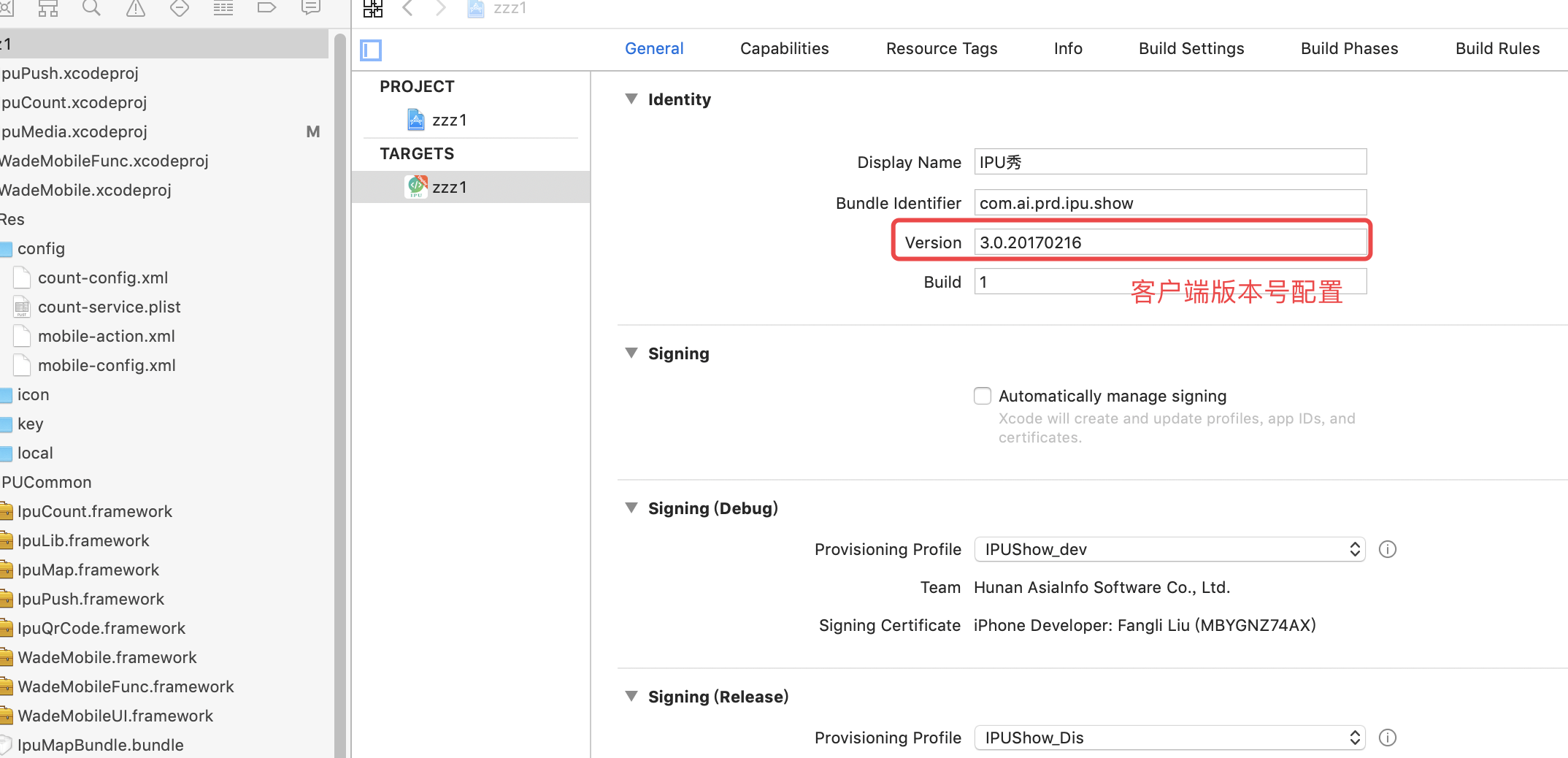Click the count-service.plist file icon
The height and width of the screenshot is (758, 1568).
[x=22, y=307]
